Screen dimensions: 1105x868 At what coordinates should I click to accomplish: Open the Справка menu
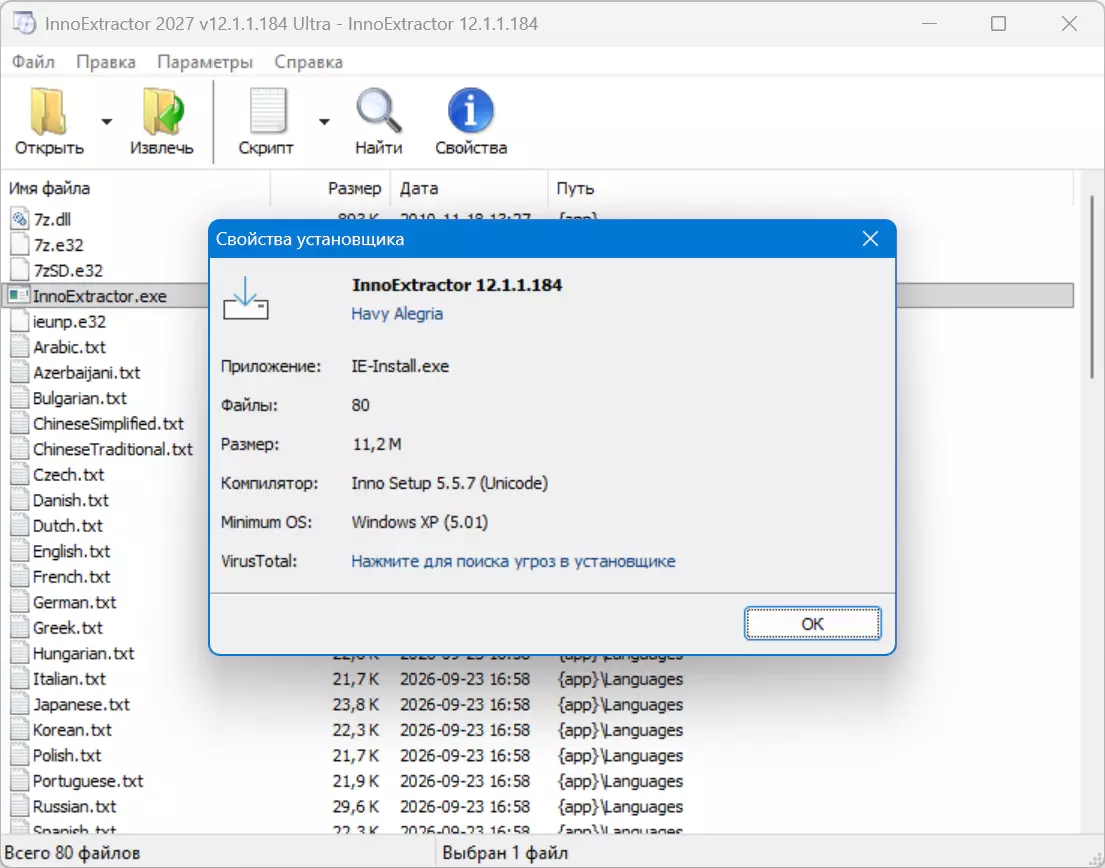click(309, 62)
